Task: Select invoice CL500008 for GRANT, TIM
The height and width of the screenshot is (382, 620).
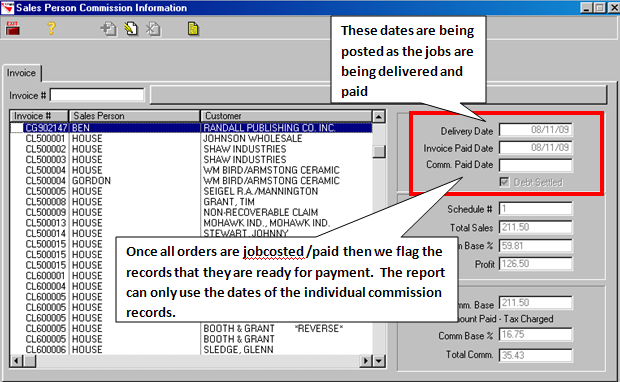Action: [x=191, y=202]
